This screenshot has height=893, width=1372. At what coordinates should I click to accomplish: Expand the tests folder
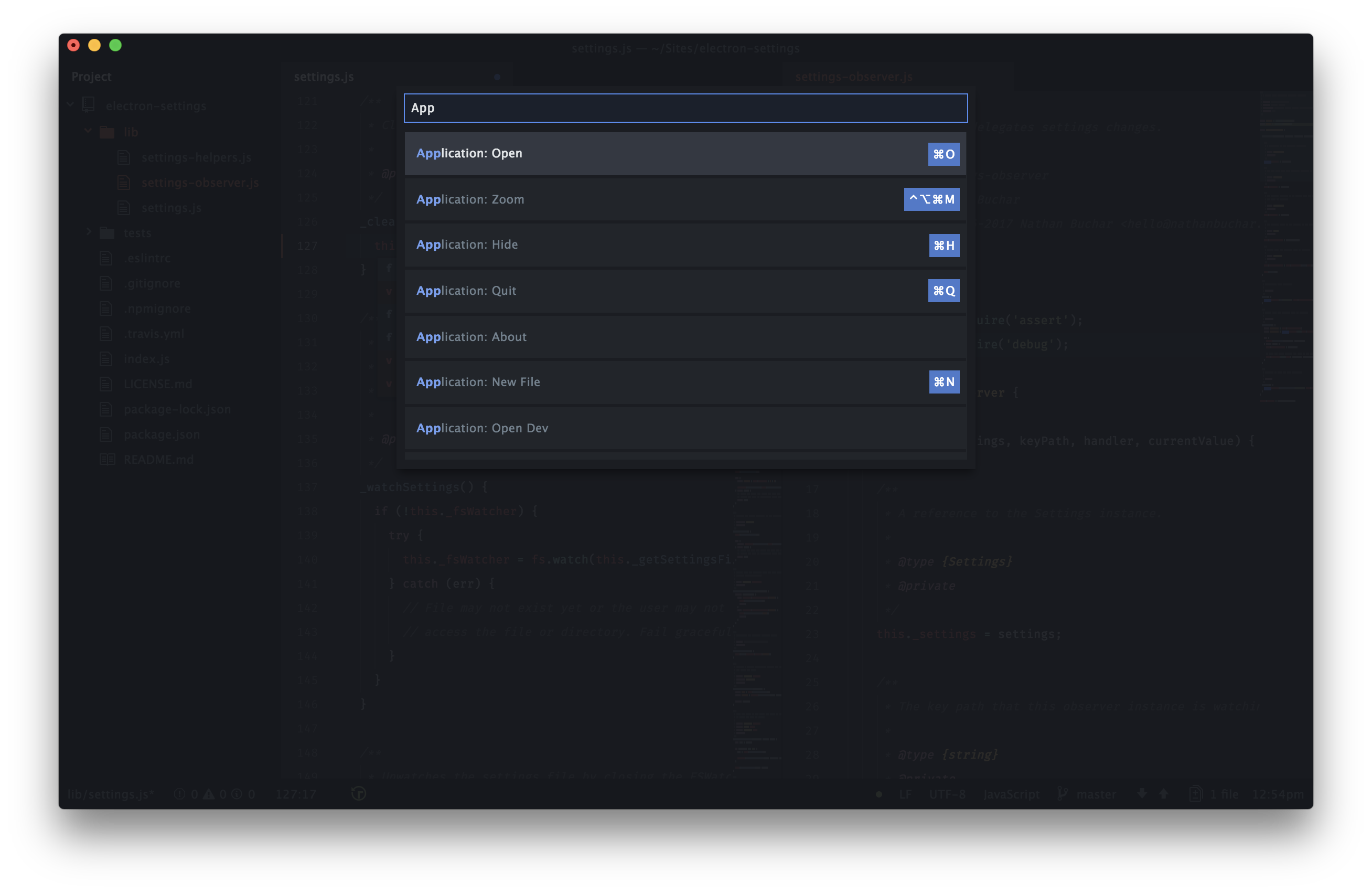click(88, 232)
